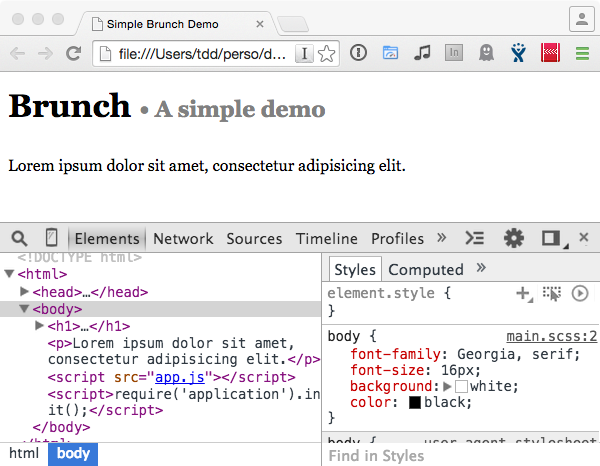Open the Timeline panel tab

pyautogui.click(x=326, y=239)
